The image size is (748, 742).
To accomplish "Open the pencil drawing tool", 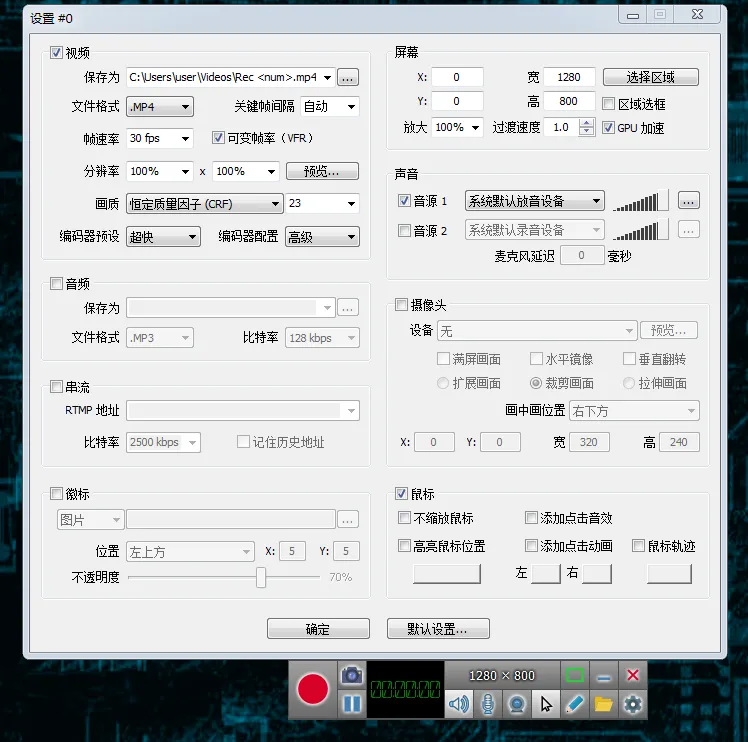I will coord(574,704).
